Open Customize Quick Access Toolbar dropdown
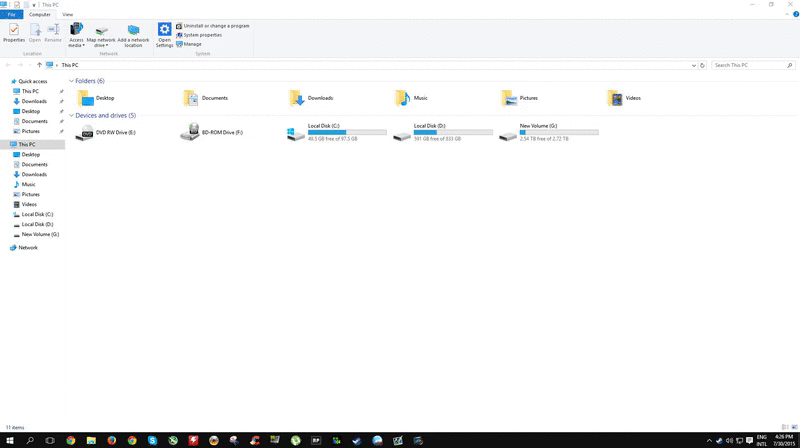800x448 pixels. (34, 5)
